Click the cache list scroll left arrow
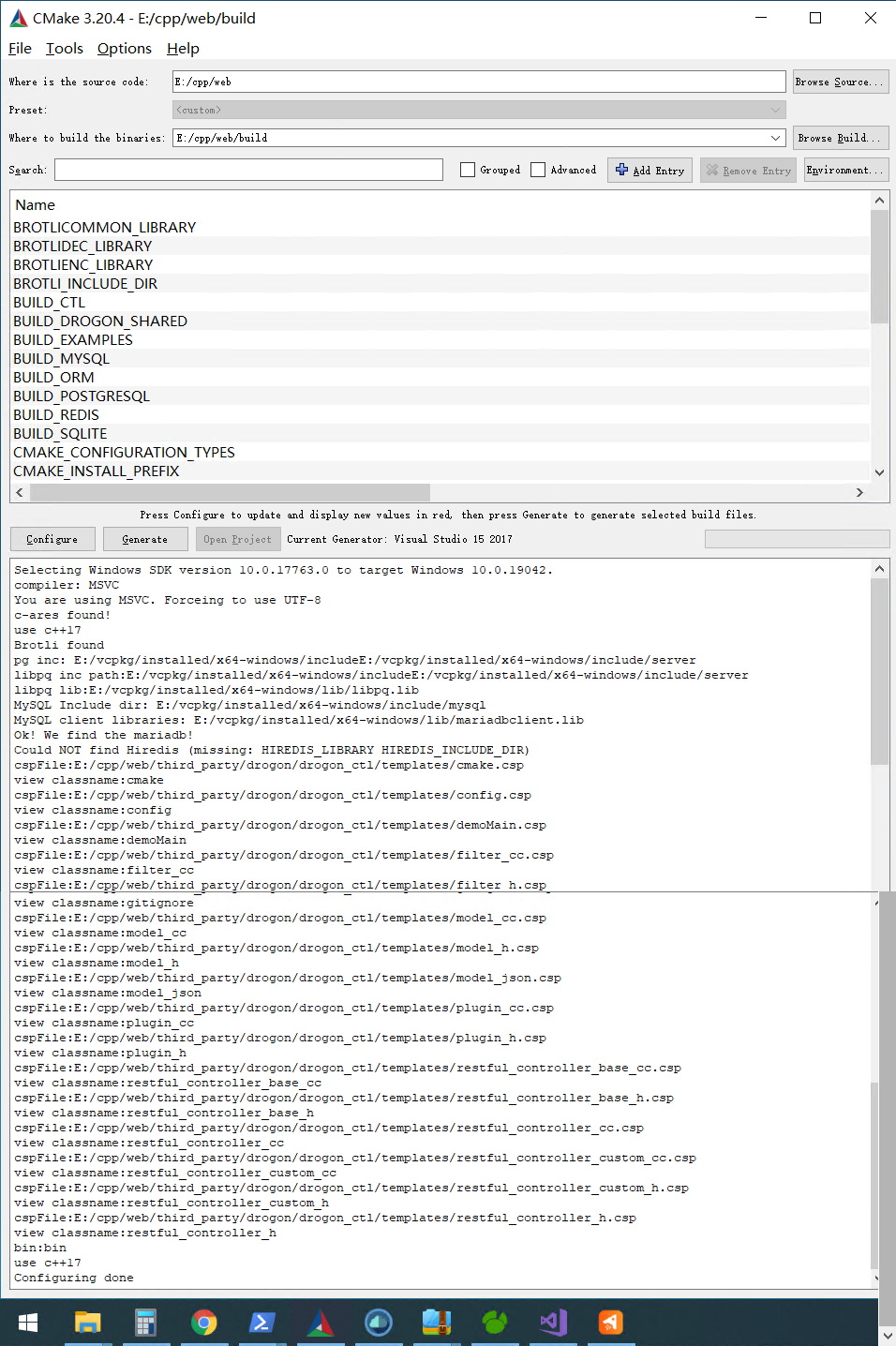Image resolution: width=896 pixels, height=1346 pixels. (20, 492)
